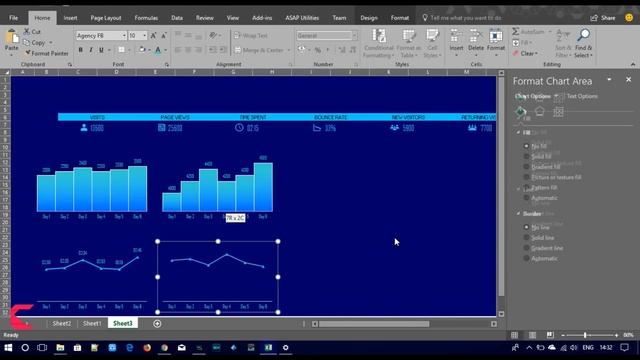This screenshot has height=360, width=640.
Task: Select the Pattern fill radio button
Action: [526, 187]
